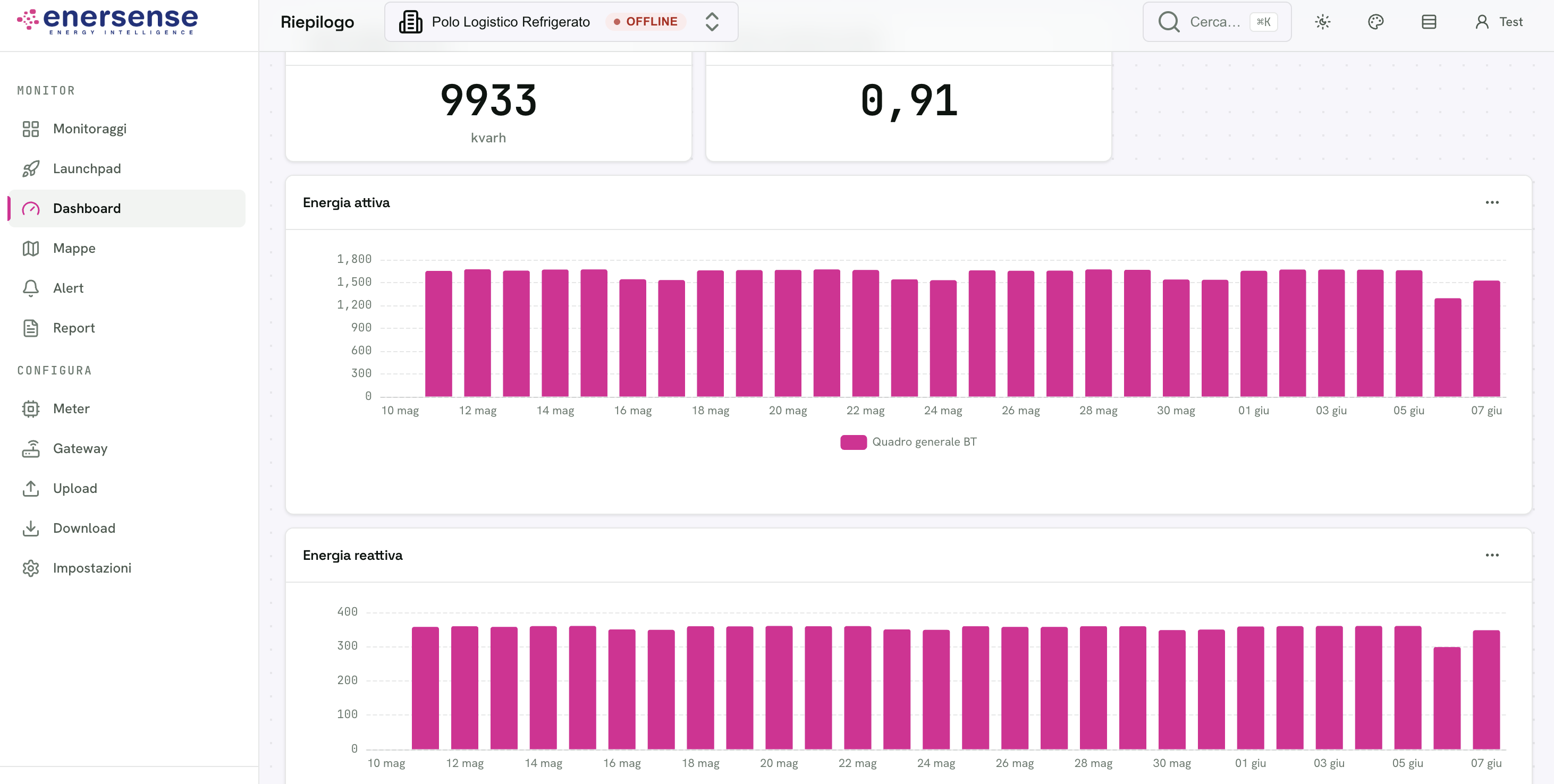Open Alert section
This screenshot has height=784, width=1554.
(x=126, y=288)
